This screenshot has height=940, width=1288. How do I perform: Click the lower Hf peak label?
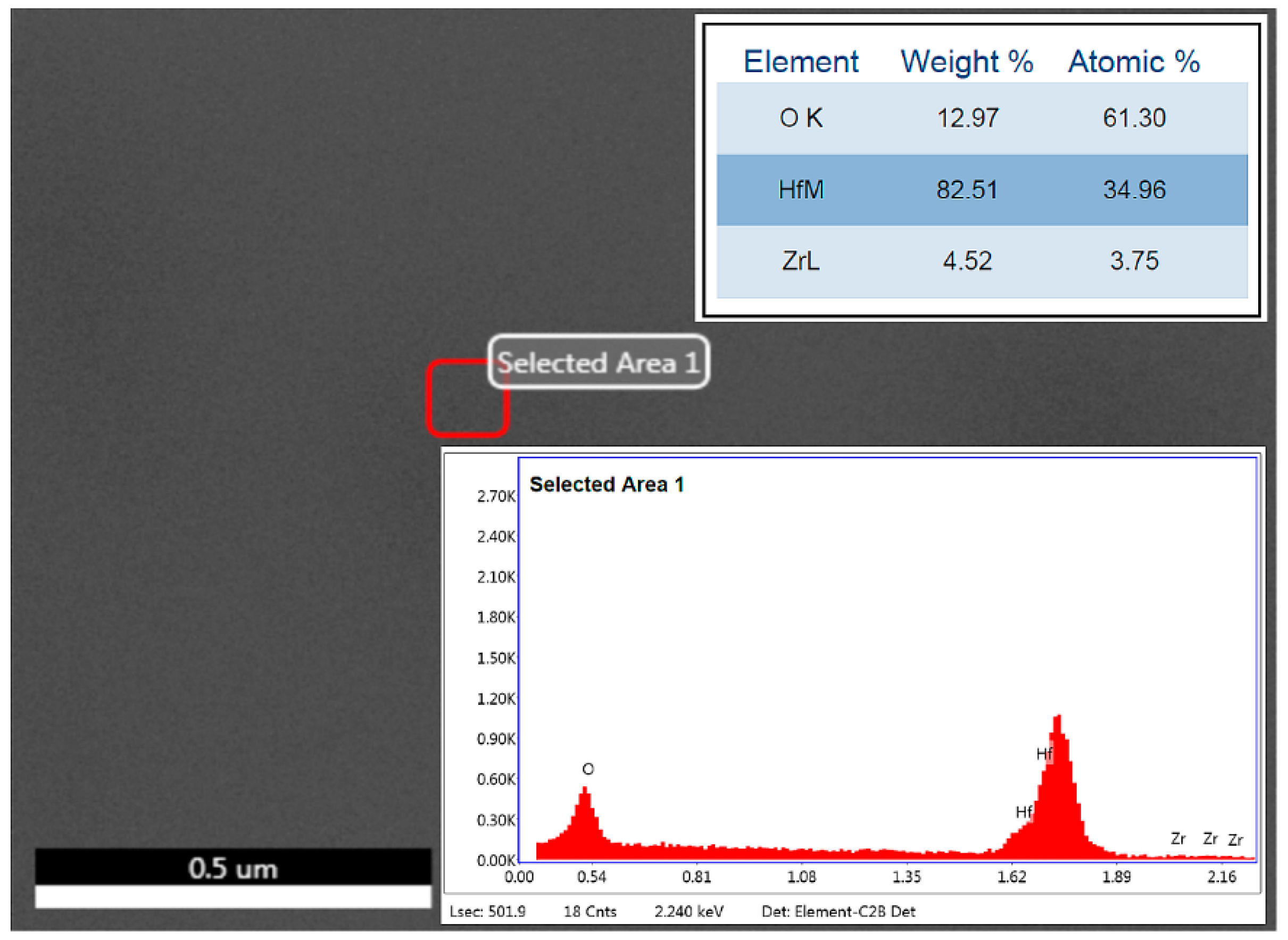click(1024, 811)
